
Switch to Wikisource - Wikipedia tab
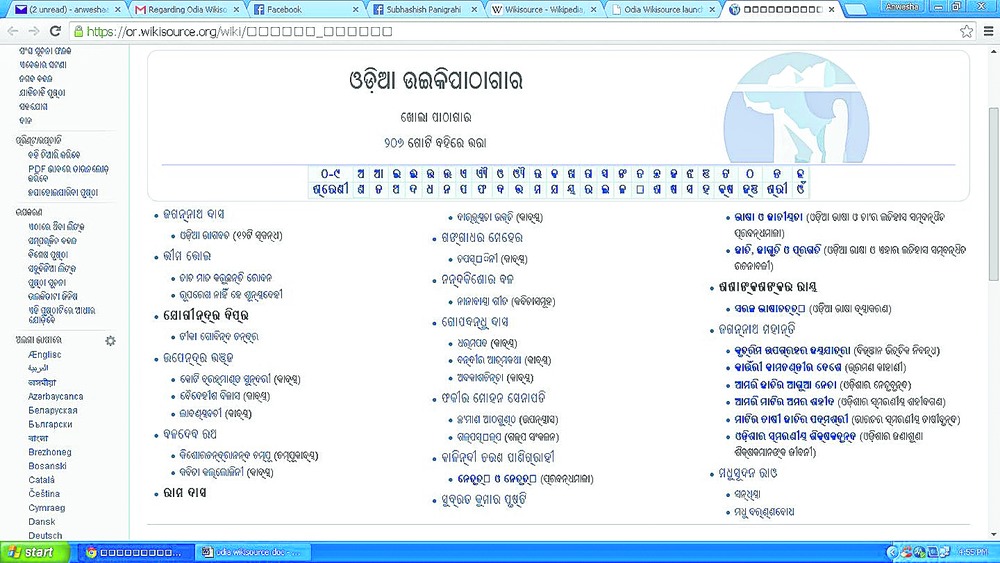540,10
